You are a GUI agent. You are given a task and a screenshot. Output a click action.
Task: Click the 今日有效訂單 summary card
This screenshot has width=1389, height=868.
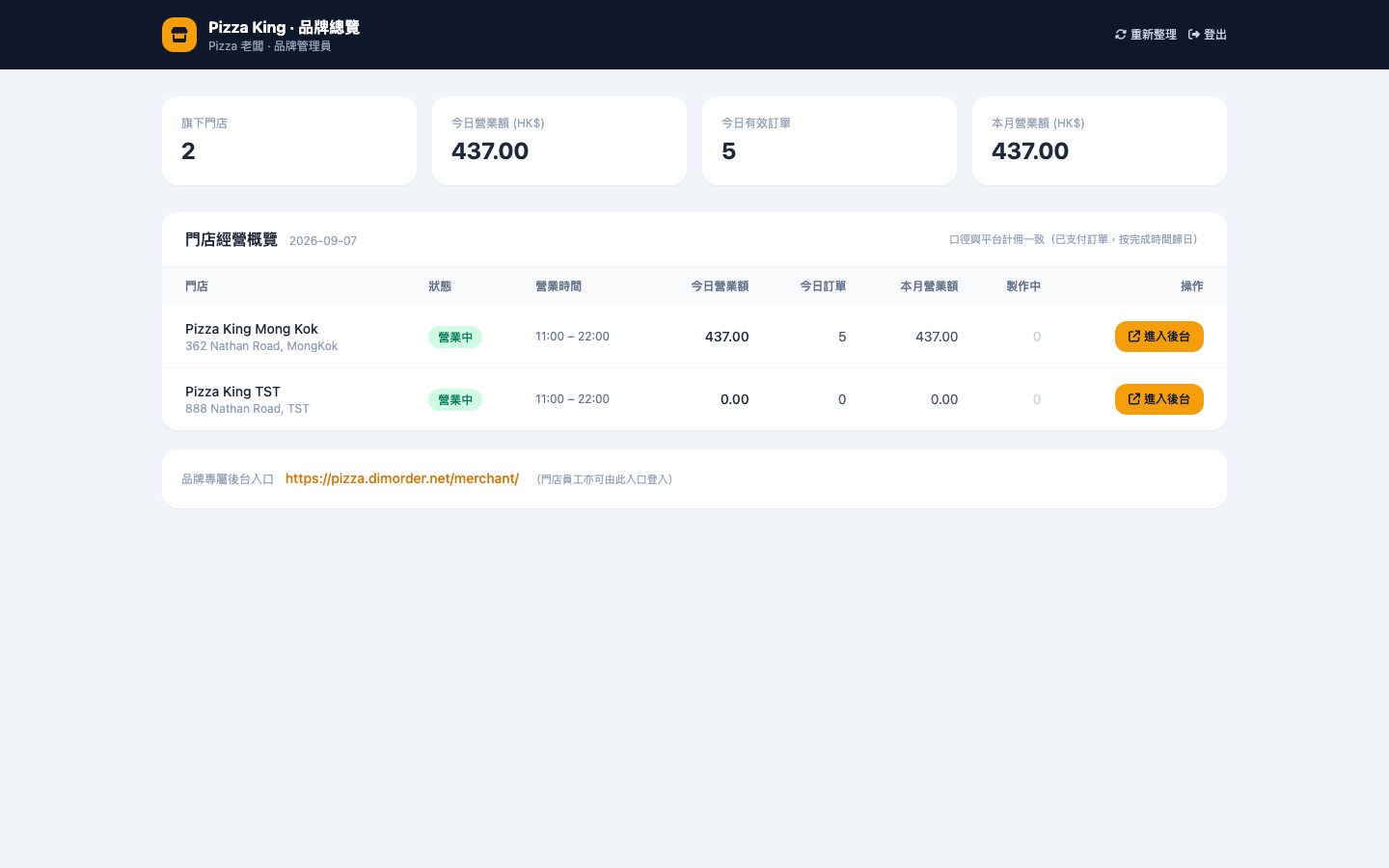(830, 141)
